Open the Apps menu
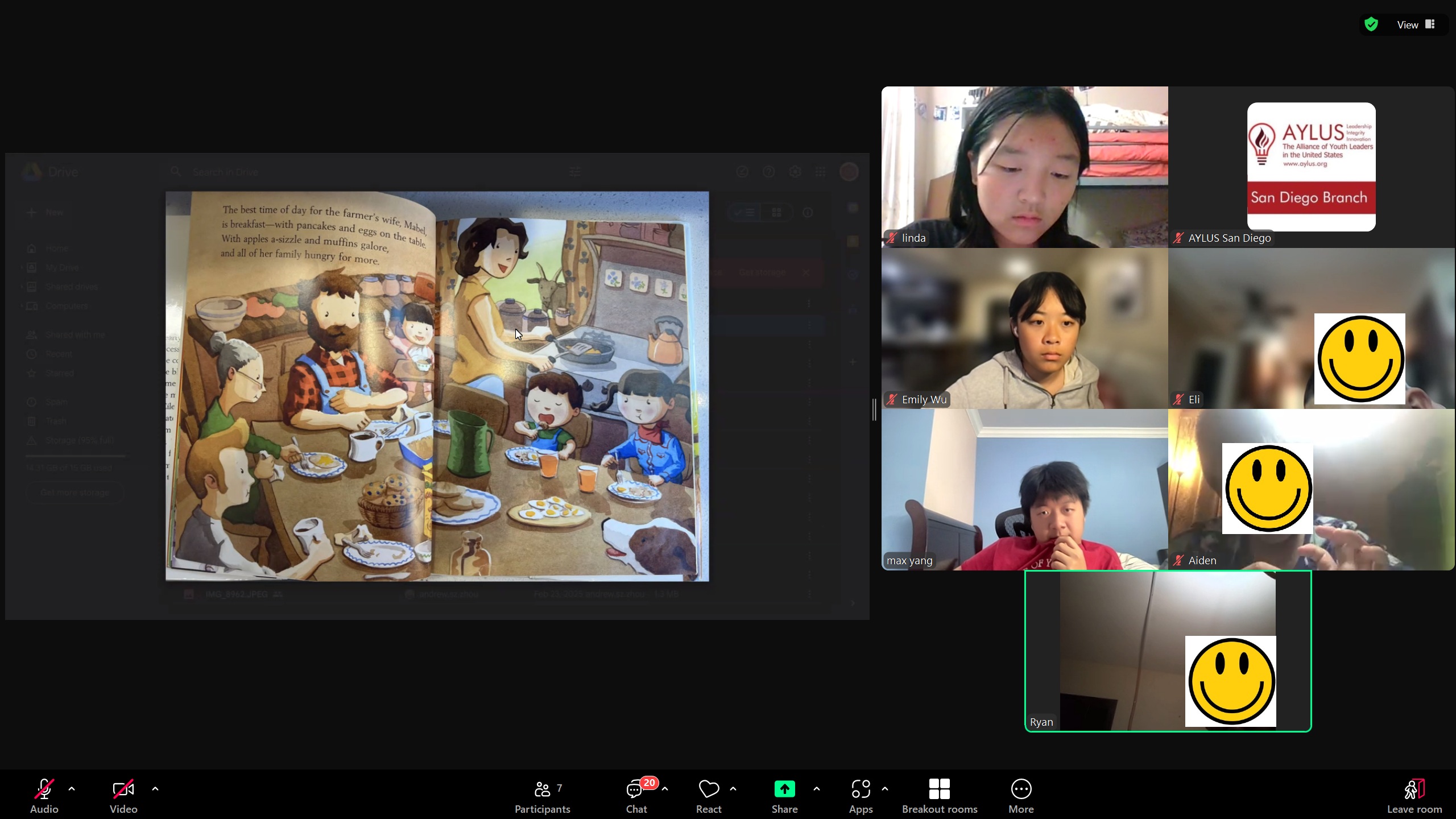The height and width of the screenshot is (819, 1456). click(x=861, y=796)
